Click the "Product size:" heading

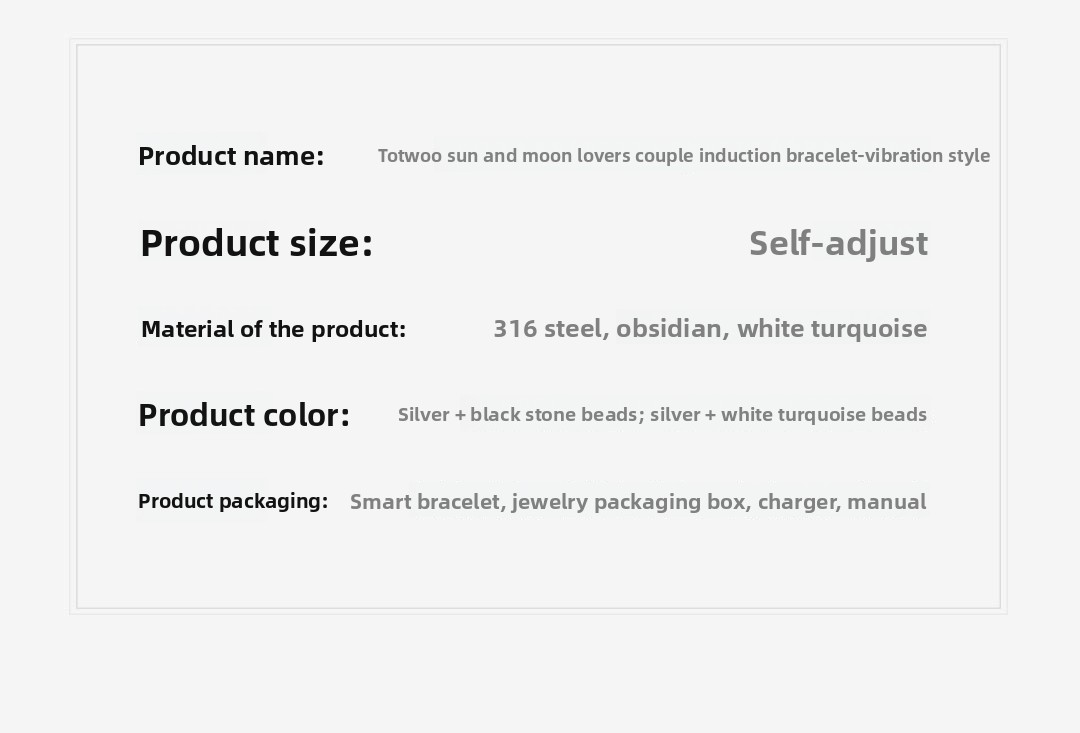[x=256, y=243]
